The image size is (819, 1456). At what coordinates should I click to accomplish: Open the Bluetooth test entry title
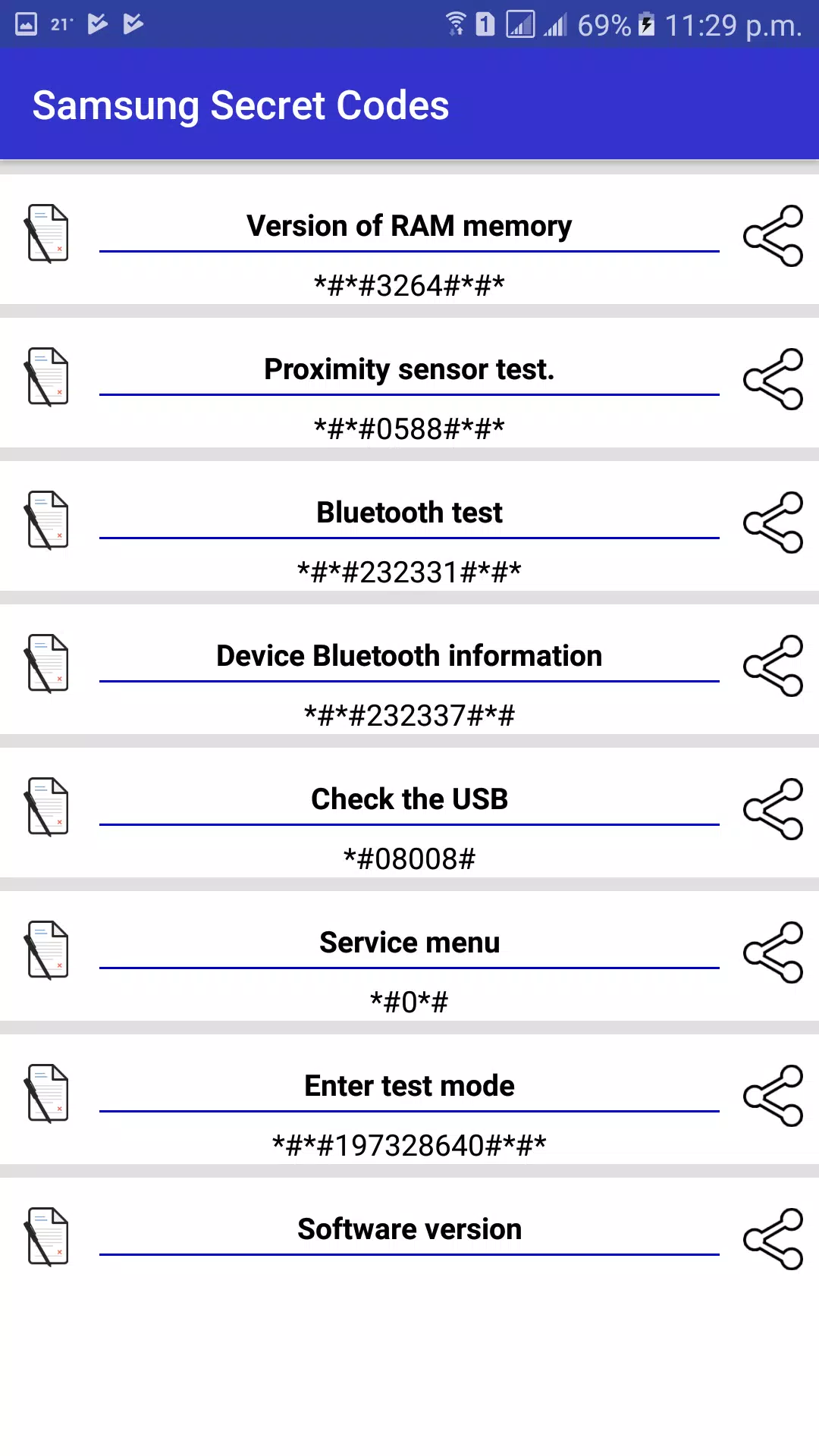coord(409,513)
